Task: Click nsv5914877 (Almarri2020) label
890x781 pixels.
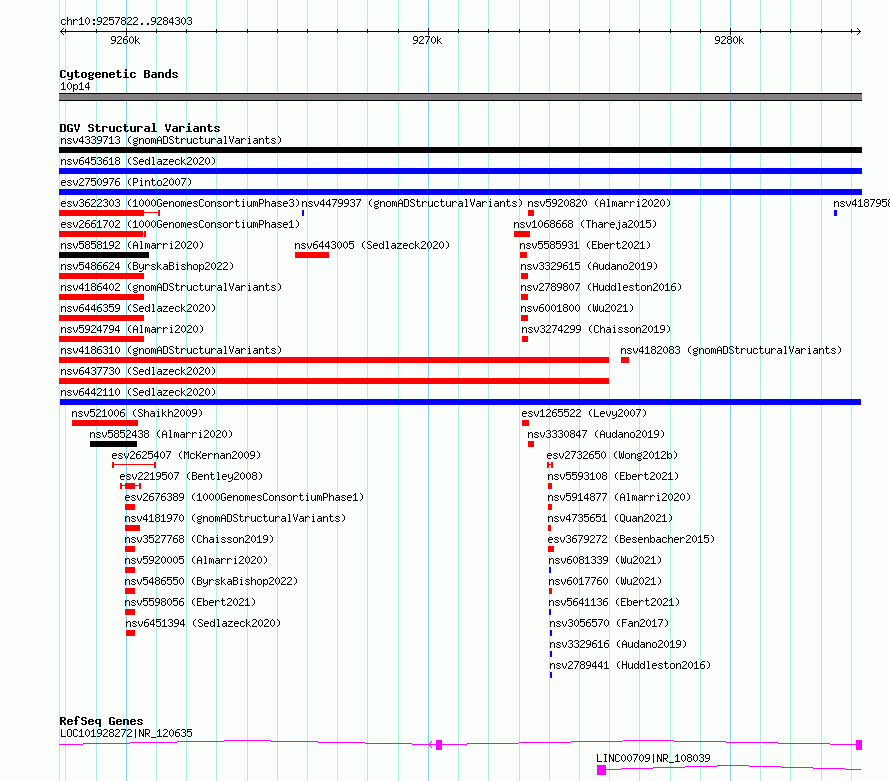Action: [x=619, y=497]
